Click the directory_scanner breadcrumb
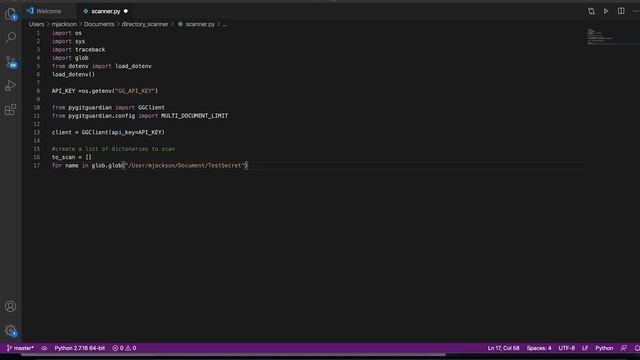Screen dimensions: 640x360 (x=145, y=24)
